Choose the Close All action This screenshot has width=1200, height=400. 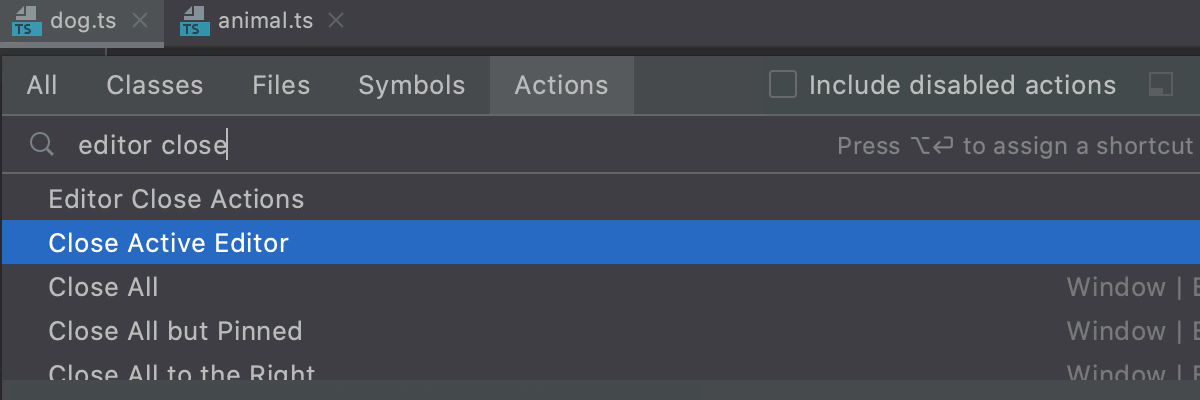(600, 287)
